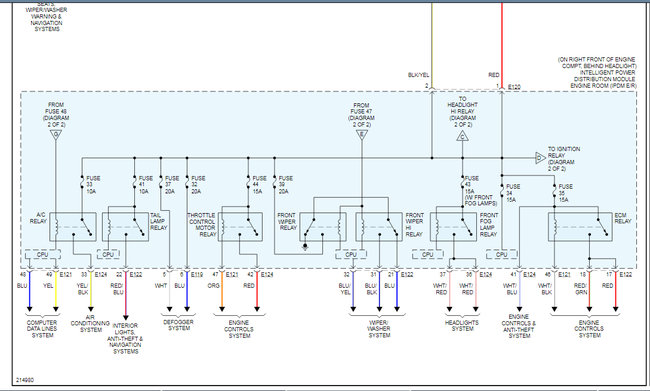Select the RED/GRN wire label at pin 18
Viewport: 650px width, 391px height.
(x=580, y=289)
